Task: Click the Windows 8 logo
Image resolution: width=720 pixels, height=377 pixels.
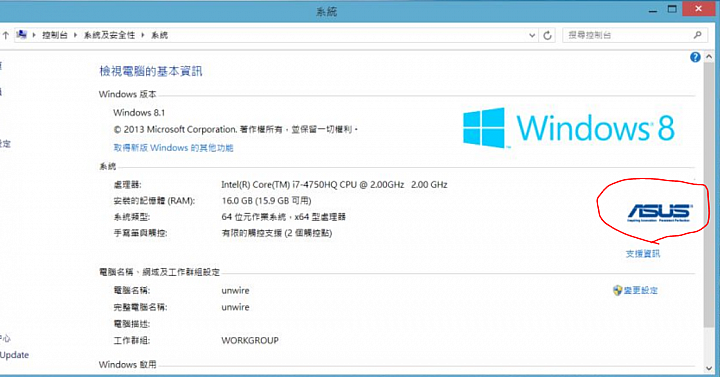Action: 568,128
